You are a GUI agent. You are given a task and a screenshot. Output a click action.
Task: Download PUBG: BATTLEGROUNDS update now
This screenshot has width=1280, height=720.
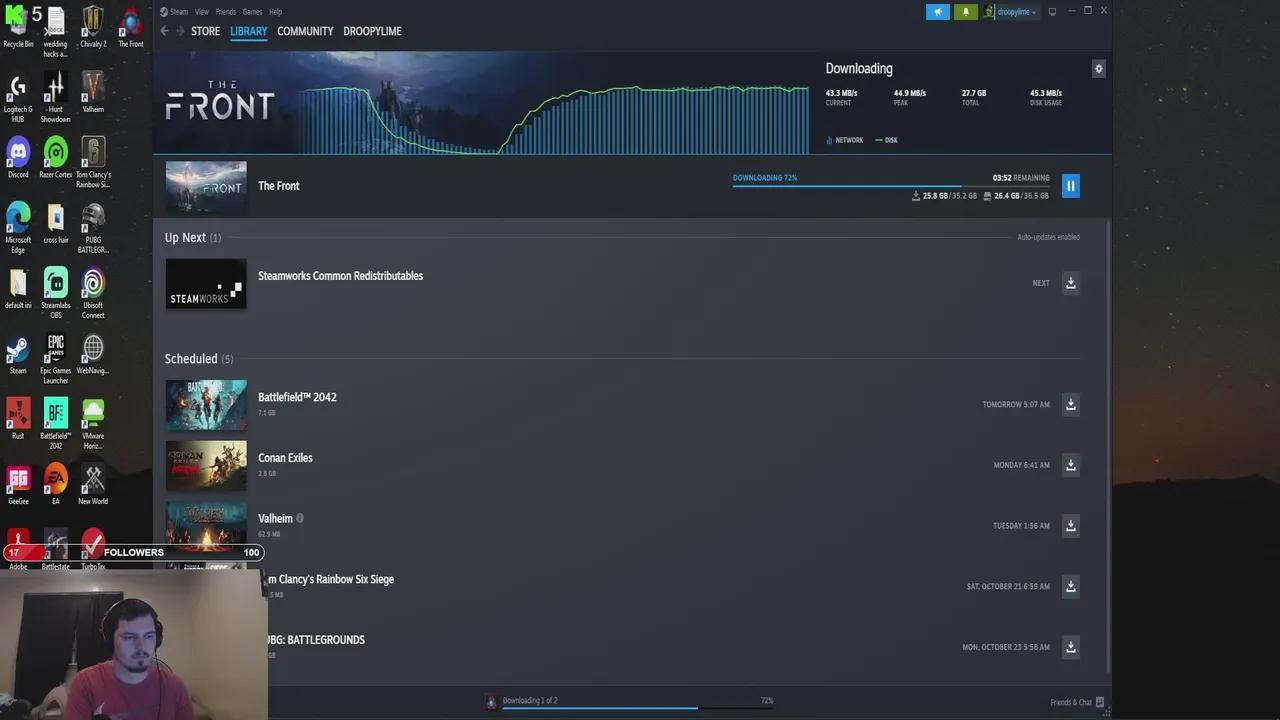click(x=1070, y=647)
